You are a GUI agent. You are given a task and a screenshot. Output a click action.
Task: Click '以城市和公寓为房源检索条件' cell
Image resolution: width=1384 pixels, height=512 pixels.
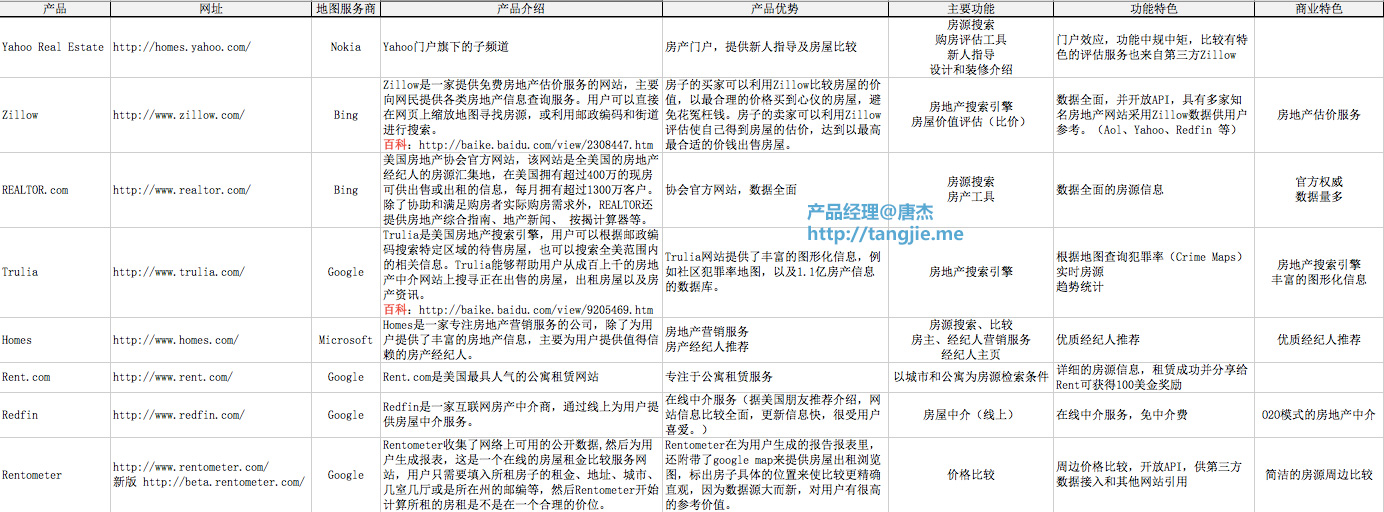[971, 377]
